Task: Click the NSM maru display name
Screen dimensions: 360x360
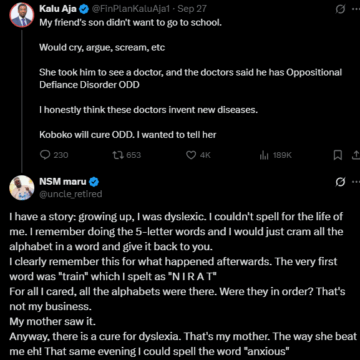Action: (x=63, y=182)
